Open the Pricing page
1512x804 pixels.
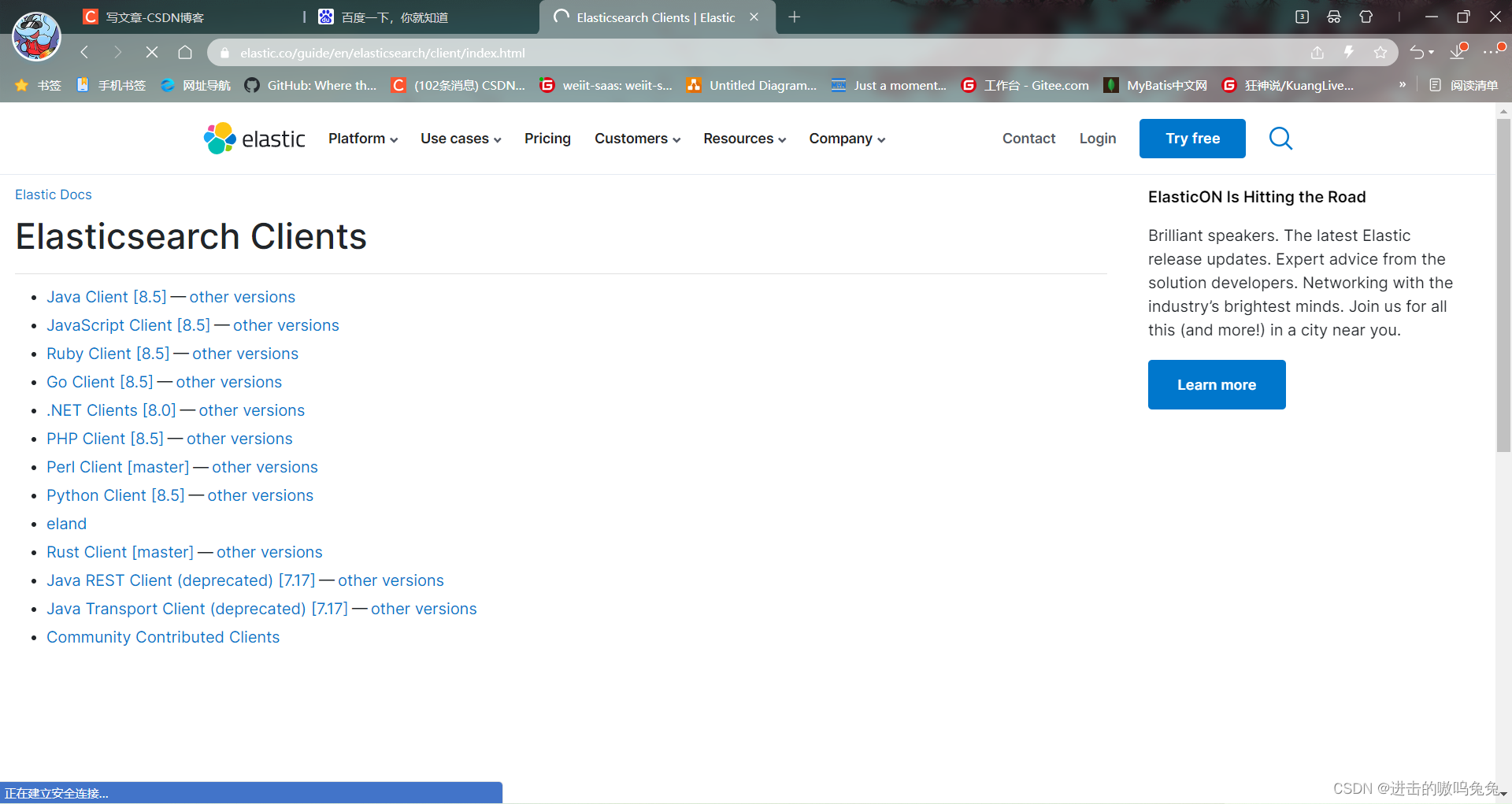coord(547,139)
